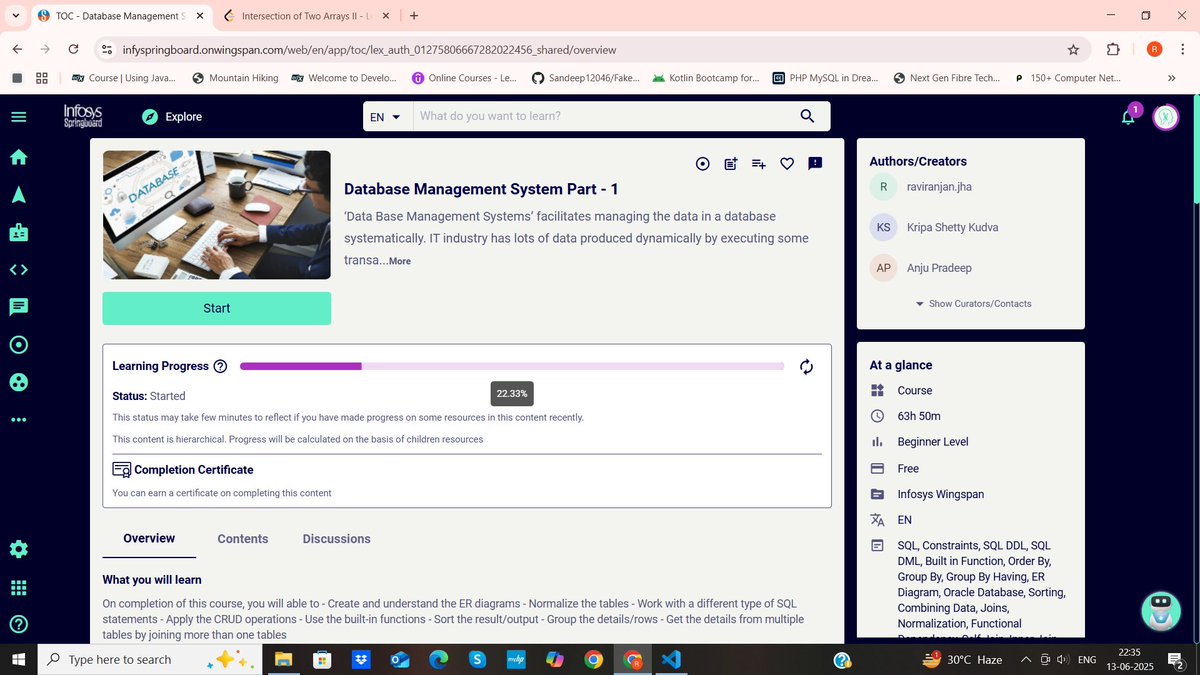
Task: Open the Explore link
Action: [171, 117]
